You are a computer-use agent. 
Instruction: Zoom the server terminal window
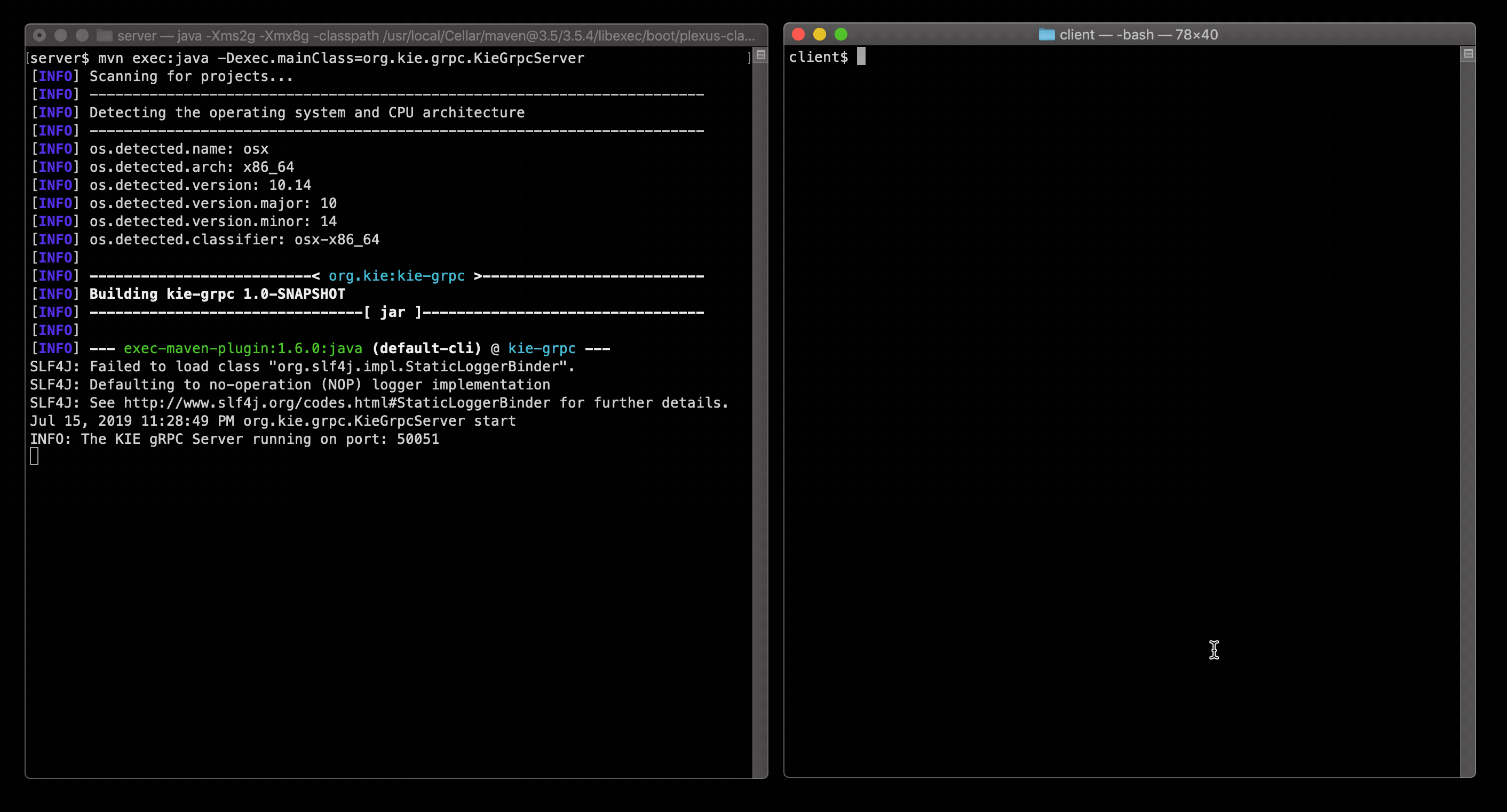[x=83, y=36]
